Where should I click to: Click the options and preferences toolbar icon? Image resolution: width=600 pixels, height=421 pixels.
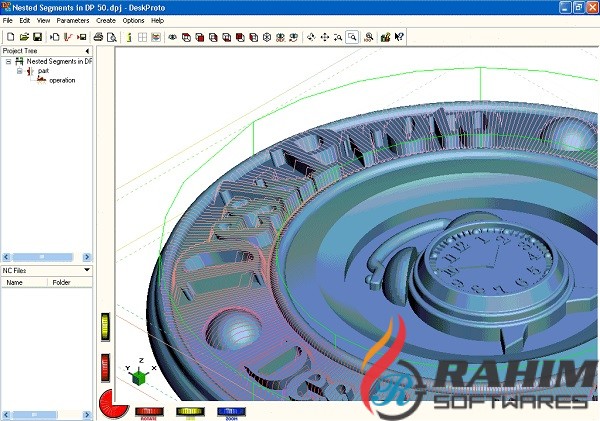pos(385,37)
